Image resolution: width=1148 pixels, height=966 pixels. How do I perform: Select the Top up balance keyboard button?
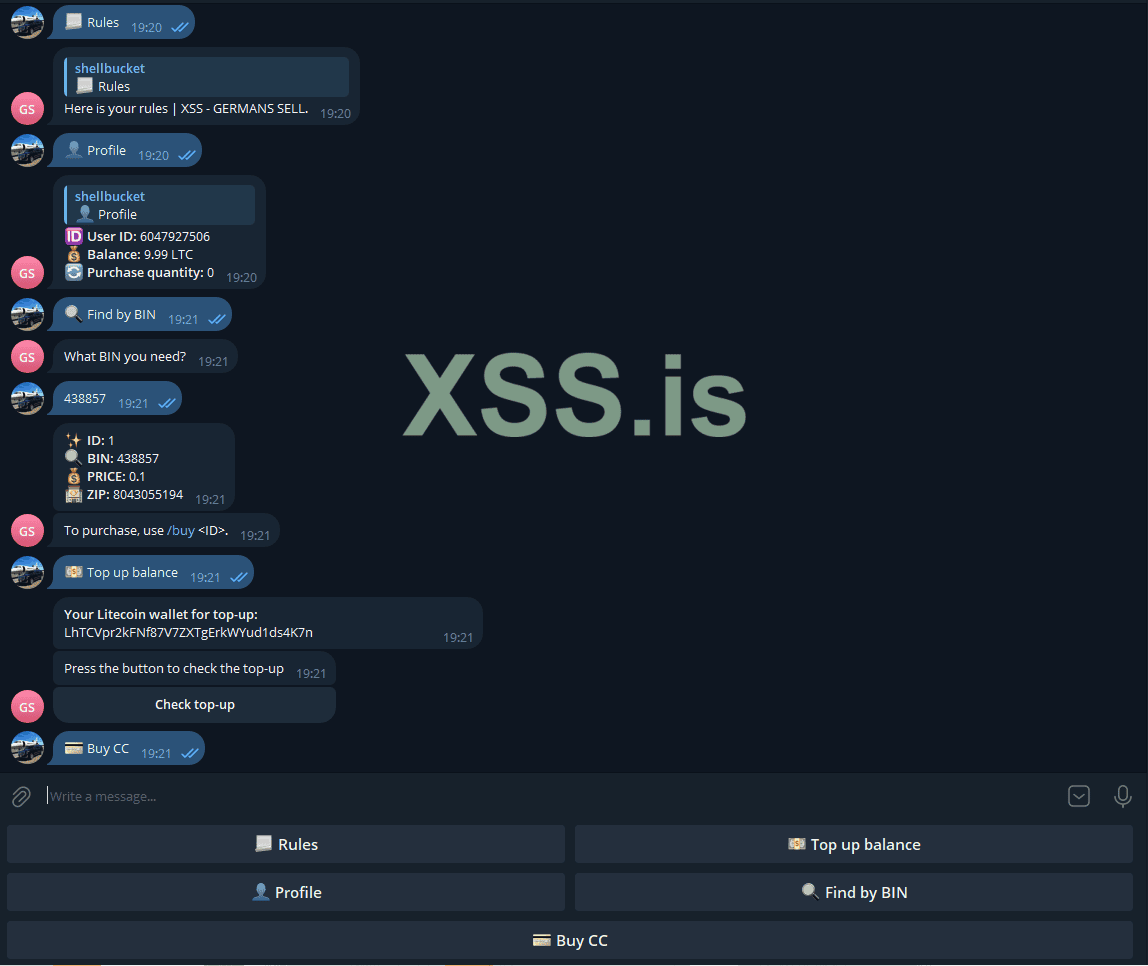854,844
